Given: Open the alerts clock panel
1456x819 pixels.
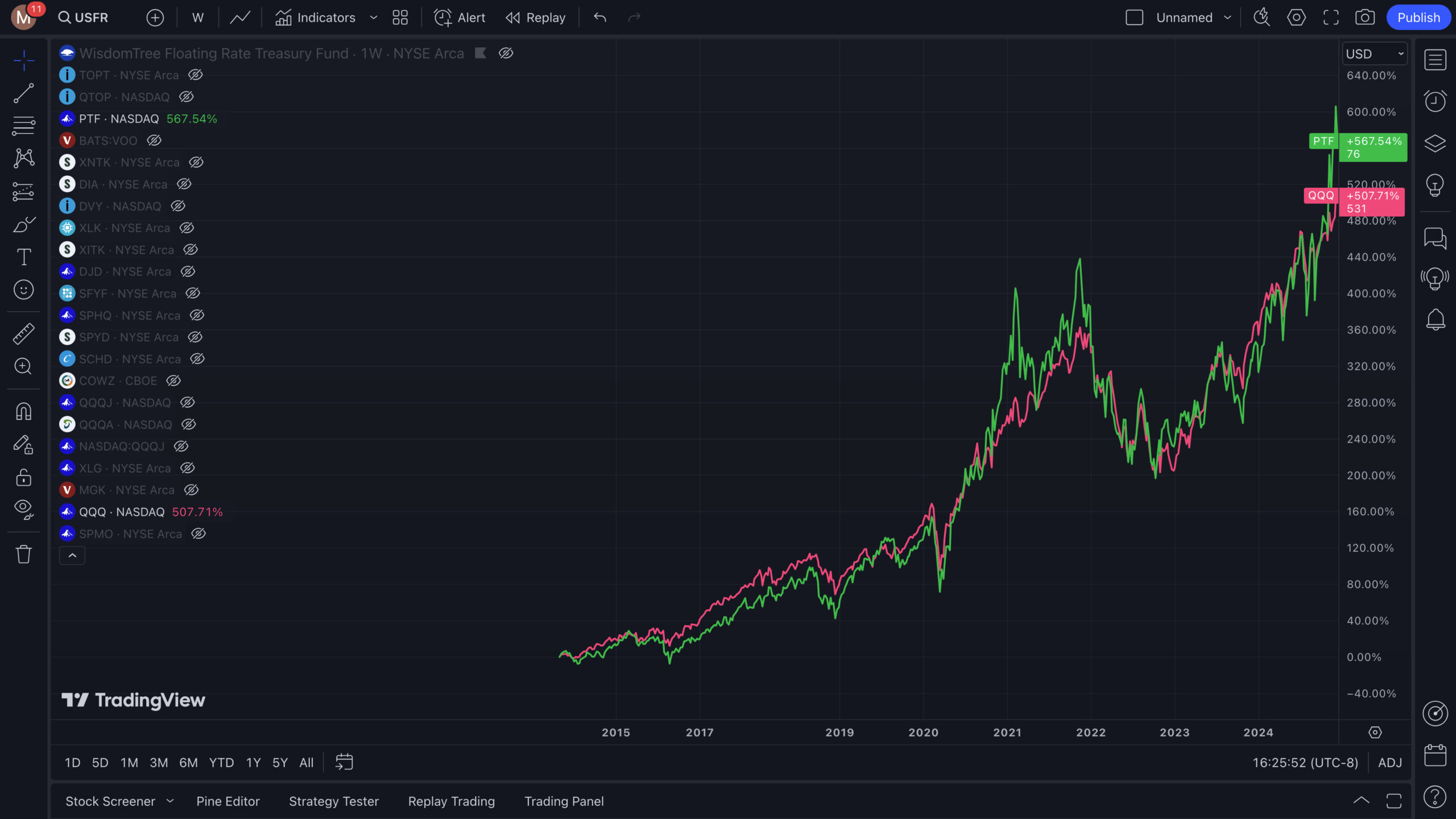Looking at the screenshot, I should point(1435,101).
